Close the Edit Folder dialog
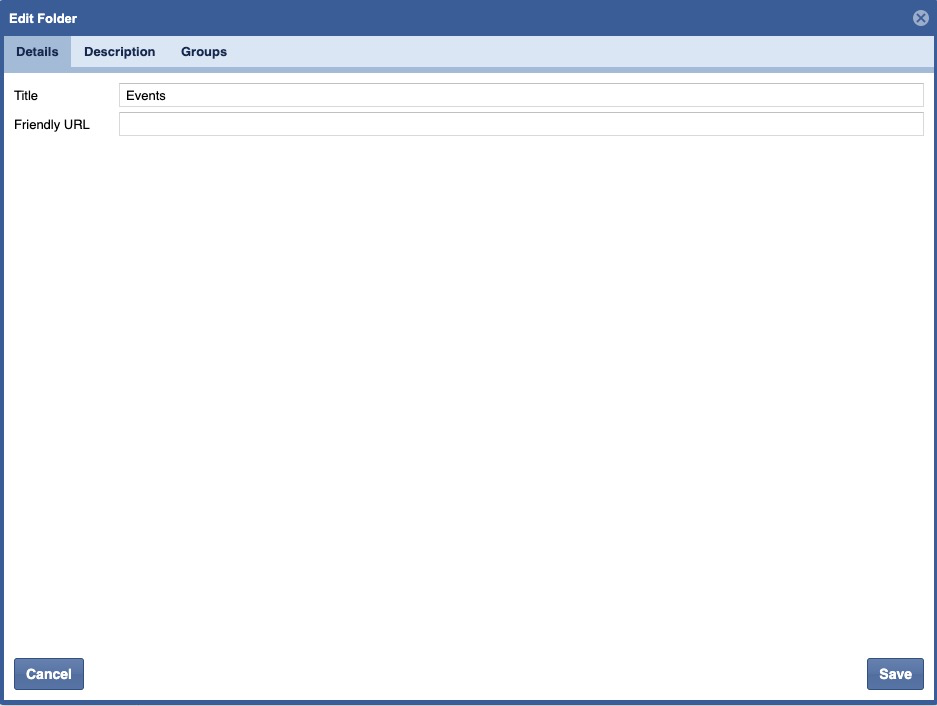The width and height of the screenshot is (937, 706). (920, 18)
